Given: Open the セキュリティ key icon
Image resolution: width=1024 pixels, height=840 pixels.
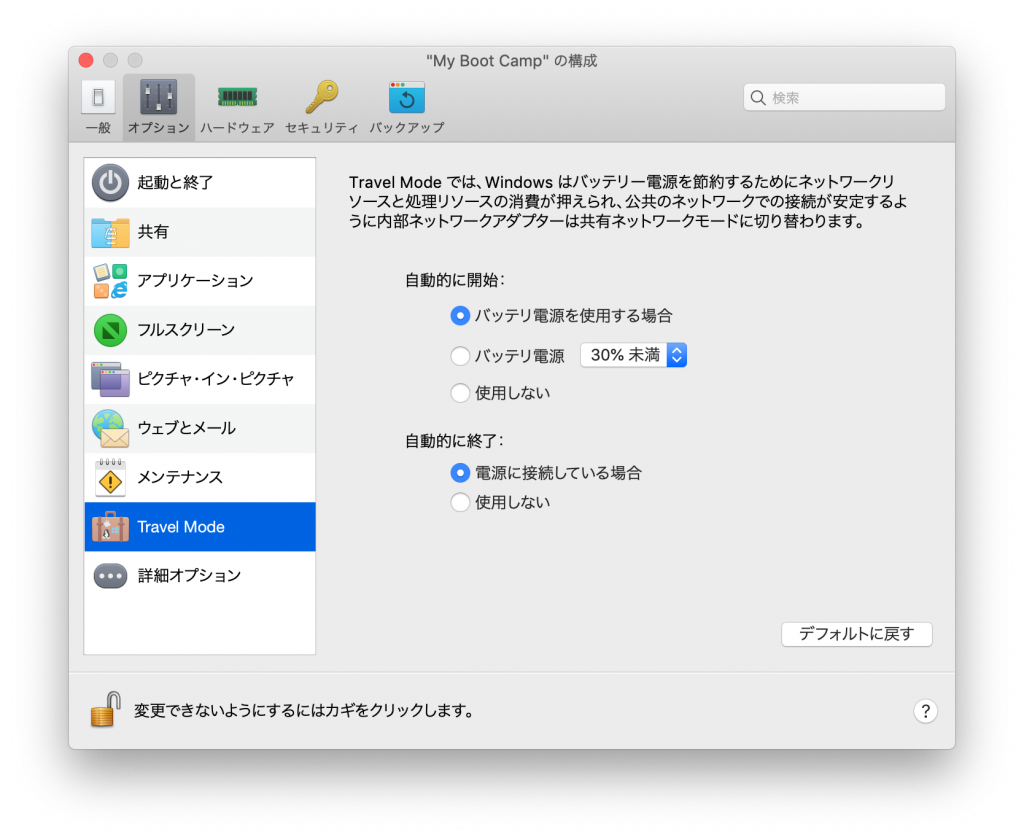Looking at the screenshot, I should coord(322,97).
